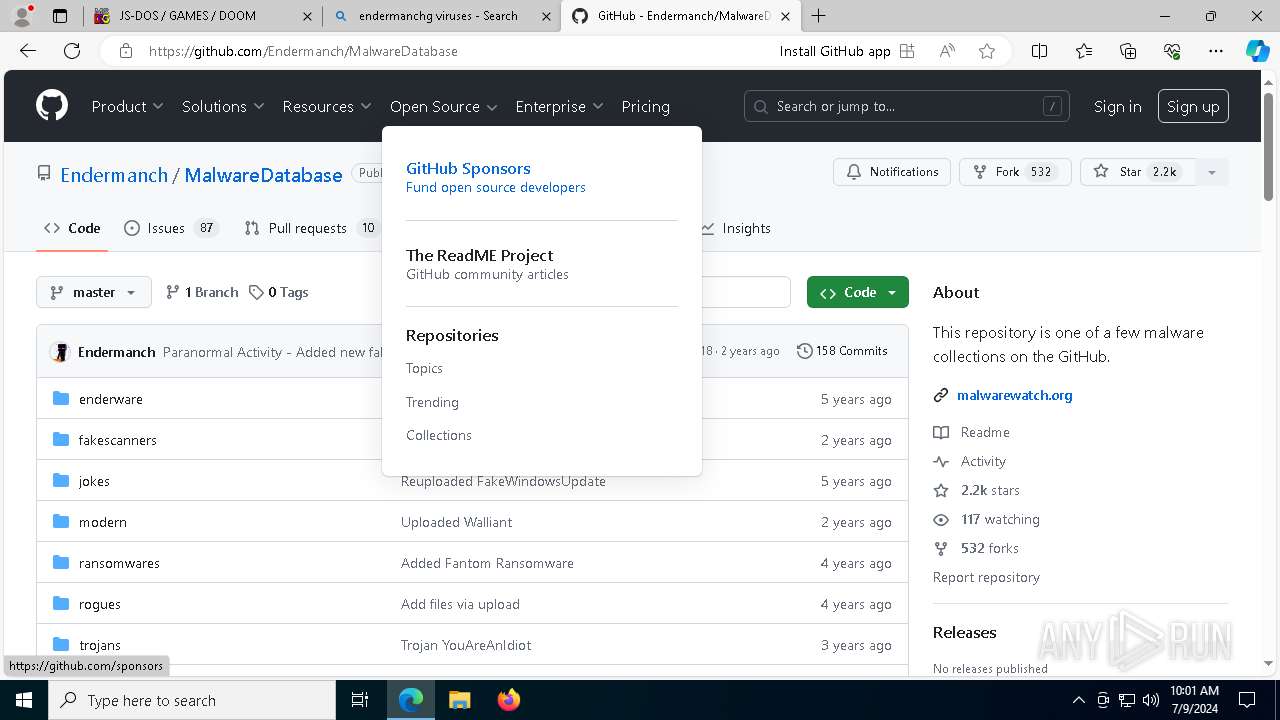Open new tab with plus icon
Image resolution: width=1280 pixels, height=720 pixels.
(819, 15)
